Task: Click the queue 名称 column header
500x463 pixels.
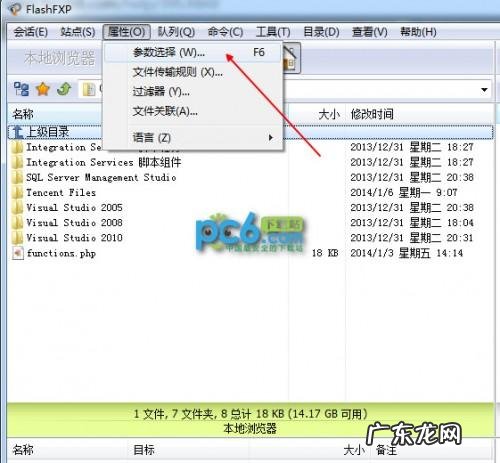Action: 23,450
